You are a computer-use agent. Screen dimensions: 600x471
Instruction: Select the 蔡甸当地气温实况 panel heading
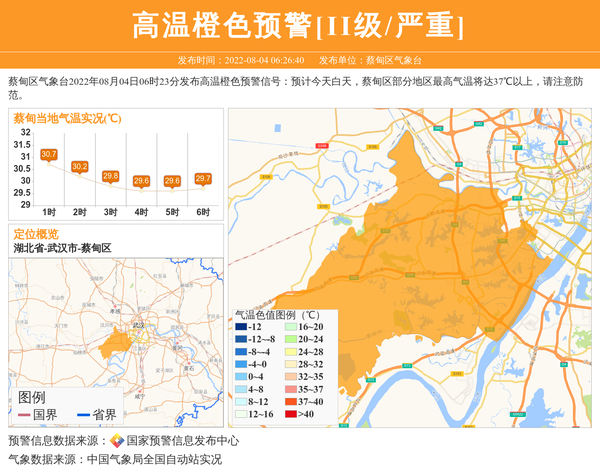point(67,118)
